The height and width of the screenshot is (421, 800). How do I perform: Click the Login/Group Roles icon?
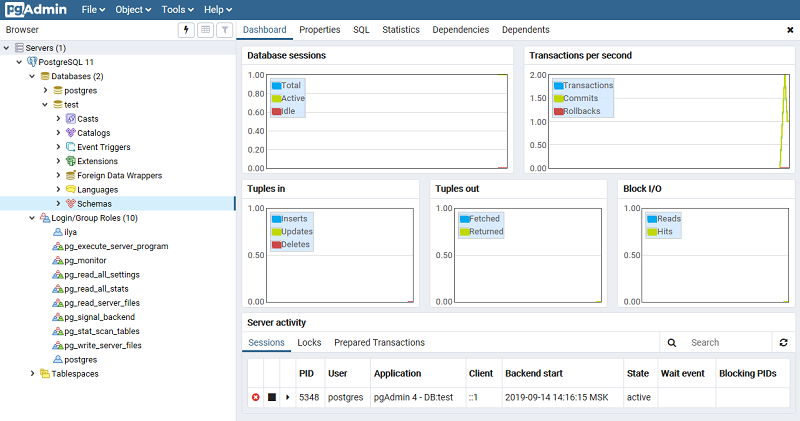click(x=45, y=218)
